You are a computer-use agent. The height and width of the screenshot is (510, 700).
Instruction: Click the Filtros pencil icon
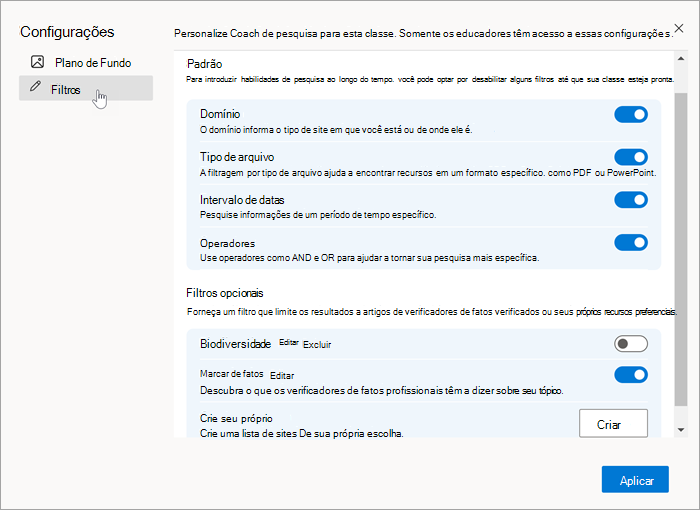tap(35, 87)
